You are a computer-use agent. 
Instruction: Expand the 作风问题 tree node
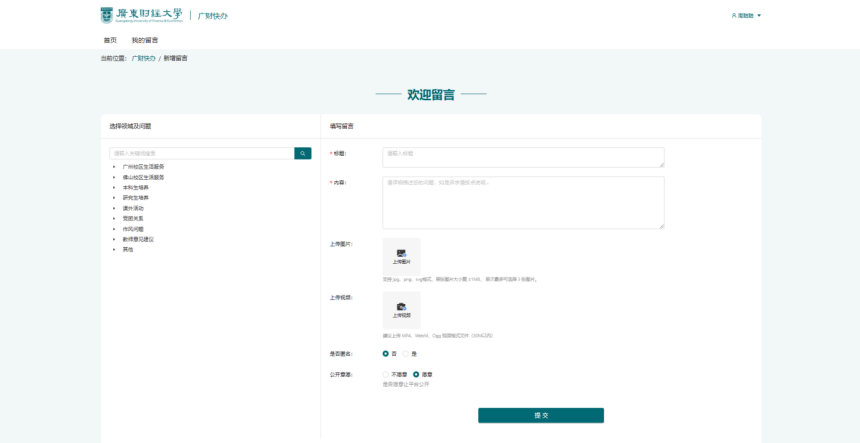coord(114,229)
